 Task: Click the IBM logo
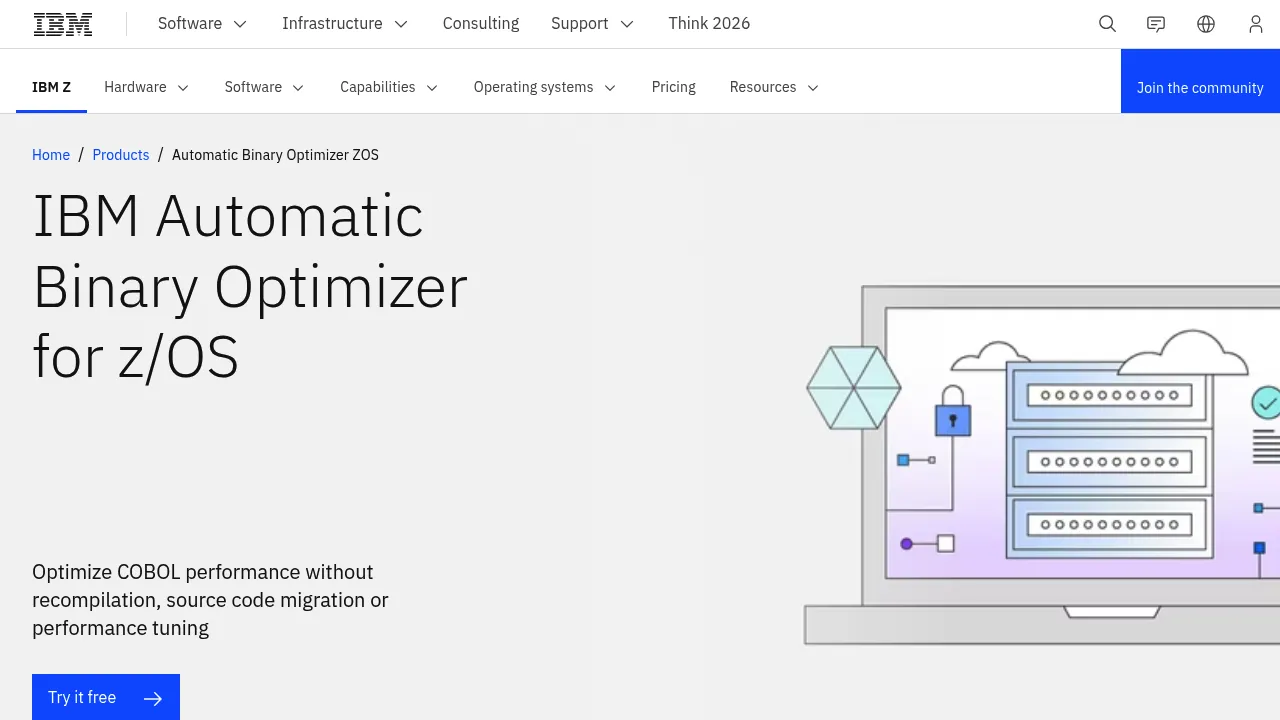click(63, 24)
